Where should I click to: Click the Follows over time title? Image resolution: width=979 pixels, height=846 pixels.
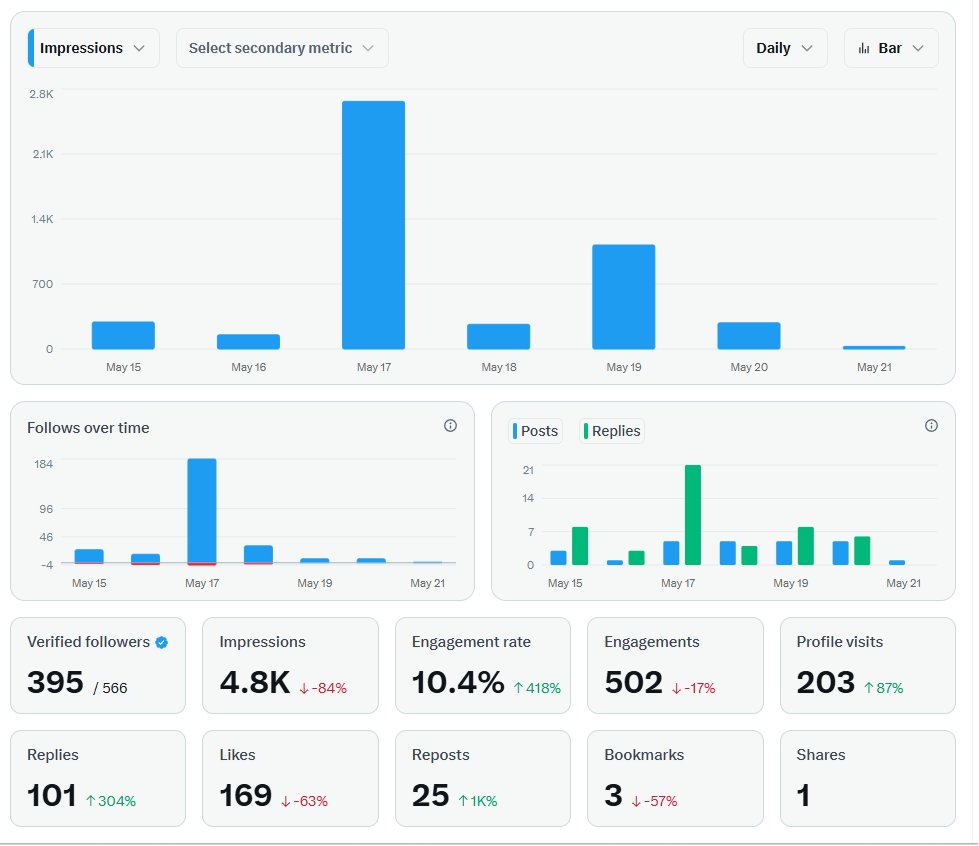point(88,428)
